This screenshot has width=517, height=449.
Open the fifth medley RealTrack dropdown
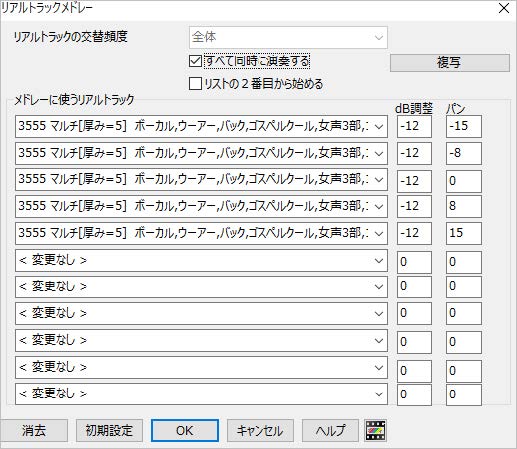pos(201,233)
